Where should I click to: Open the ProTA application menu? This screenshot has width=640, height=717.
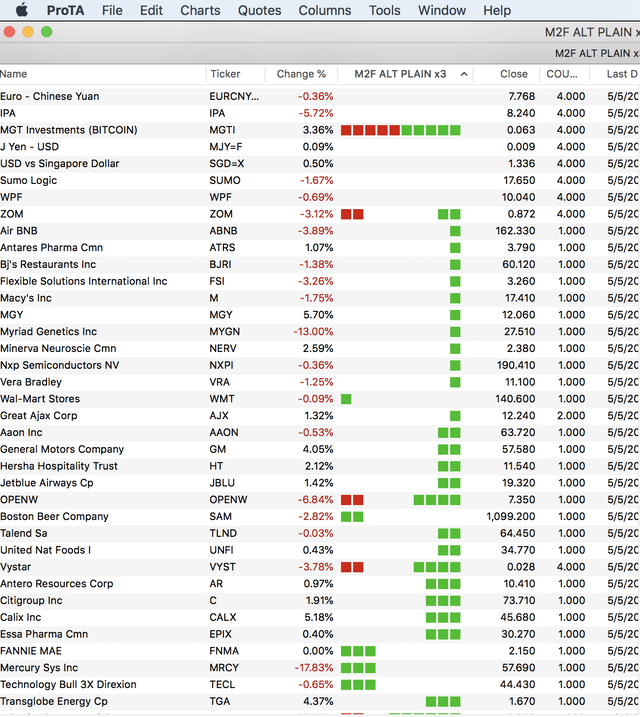point(65,10)
